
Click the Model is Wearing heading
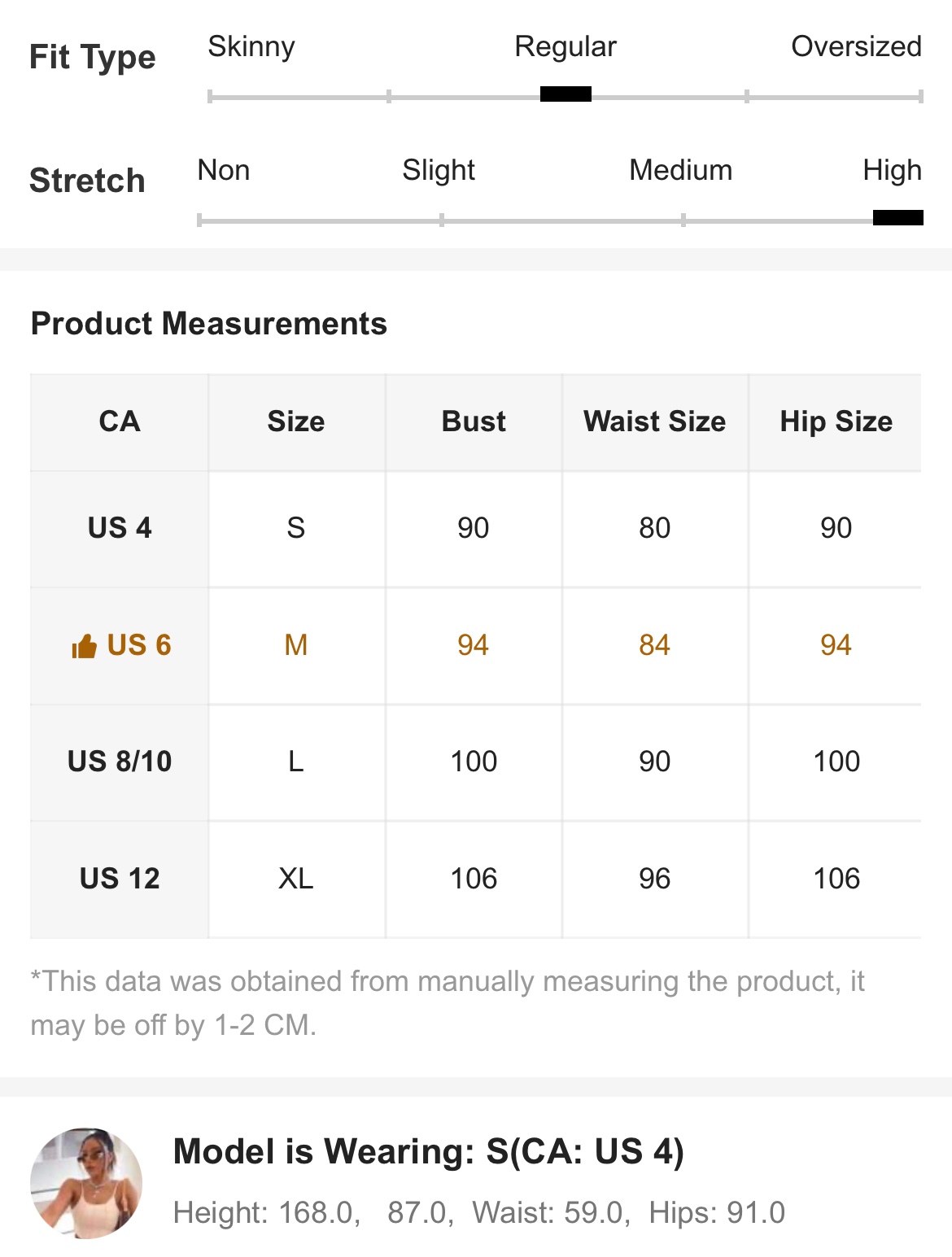(x=428, y=1151)
